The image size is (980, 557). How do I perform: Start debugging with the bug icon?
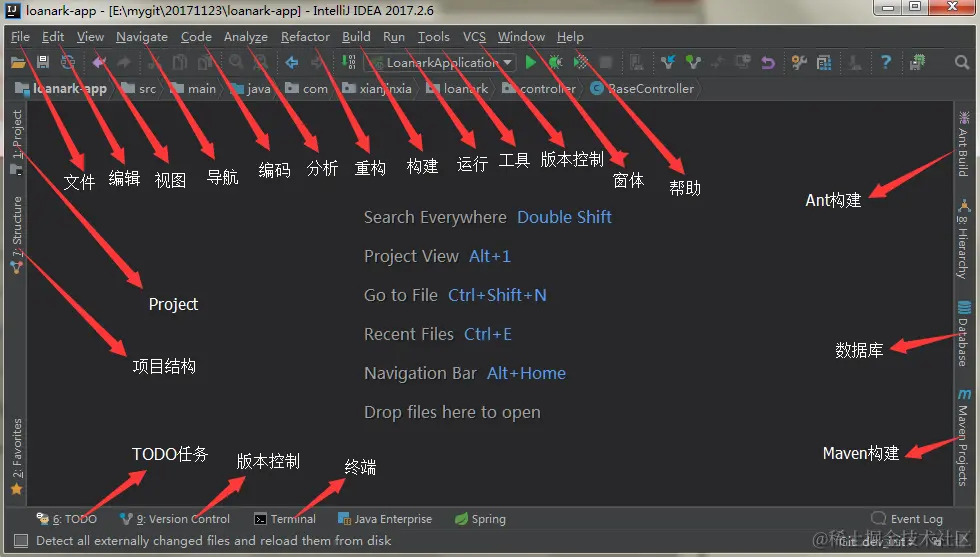[555, 62]
